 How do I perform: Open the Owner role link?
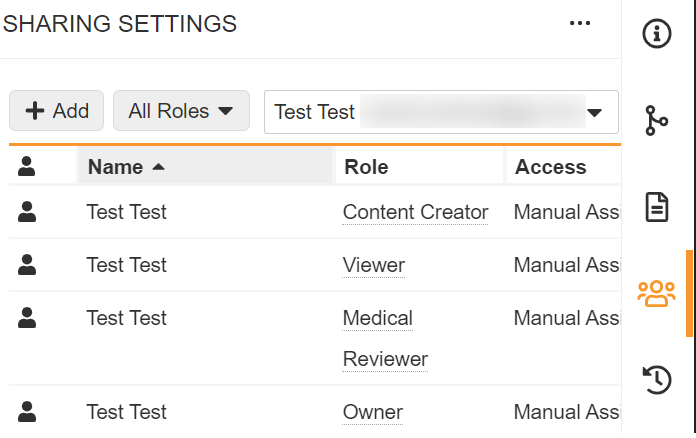pos(373,412)
